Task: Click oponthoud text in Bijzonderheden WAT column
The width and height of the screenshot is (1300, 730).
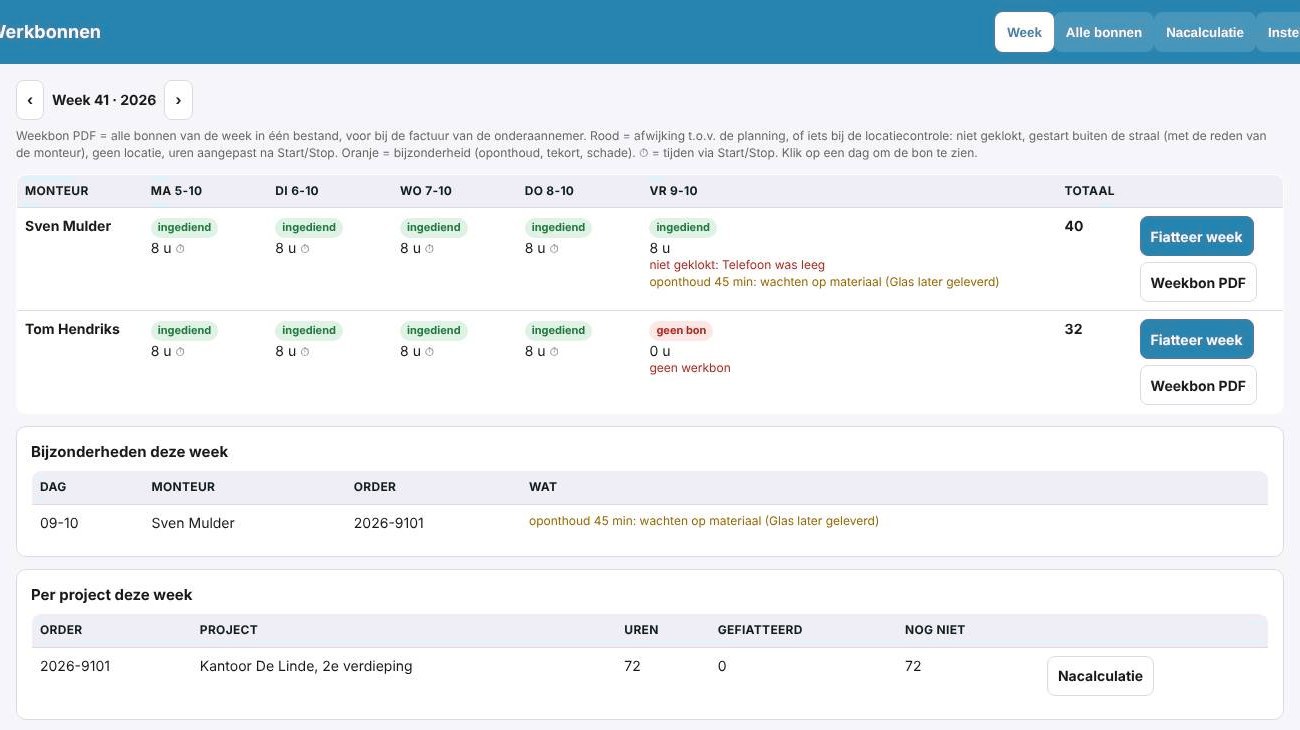Action: 704,521
